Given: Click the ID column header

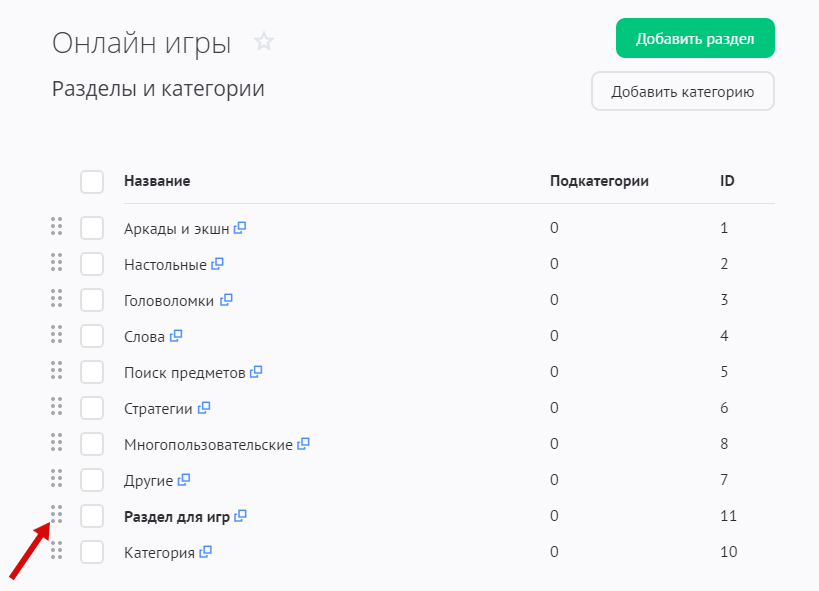Looking at the screenshot, I should (x=728, y=181).
